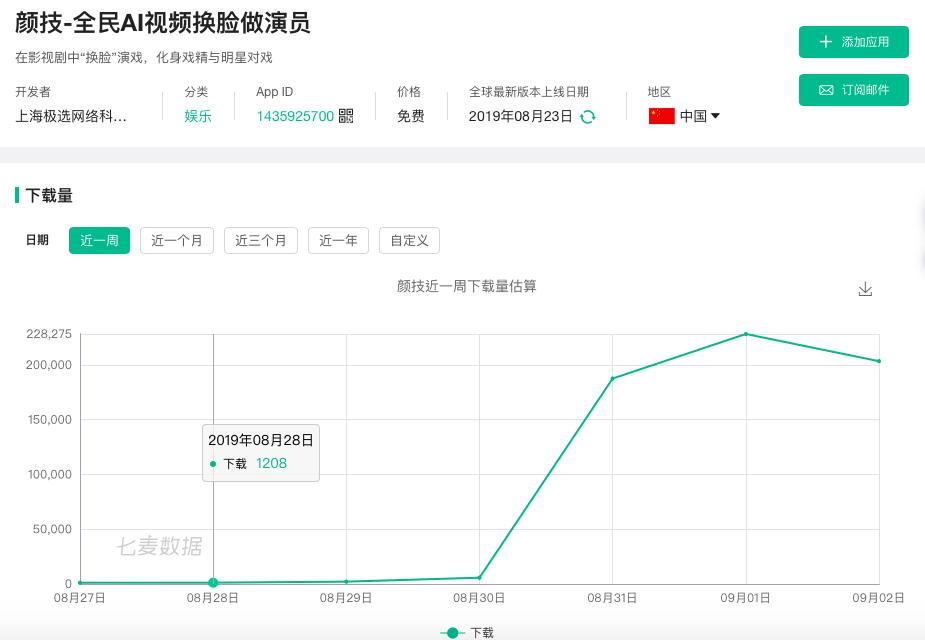
Task: Click the green marker beside 下载量 heading
Action: tap(18, 195)
